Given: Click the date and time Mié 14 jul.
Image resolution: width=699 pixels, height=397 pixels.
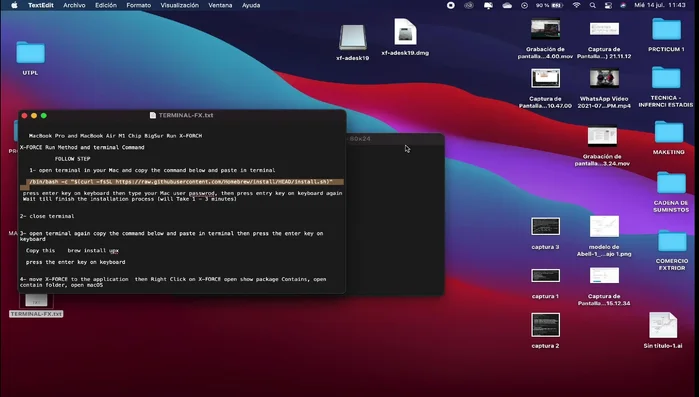Looking at the screenshot, I should 660,5.
